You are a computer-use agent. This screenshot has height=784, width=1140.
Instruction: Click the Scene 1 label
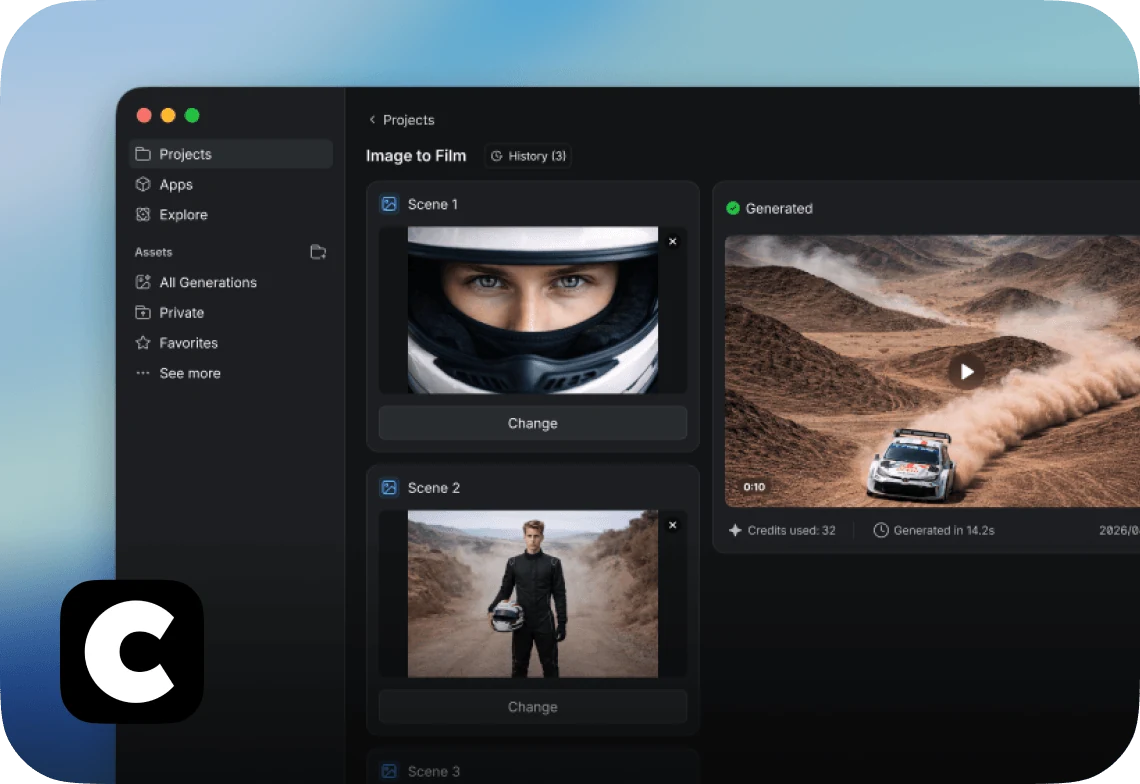433,204
